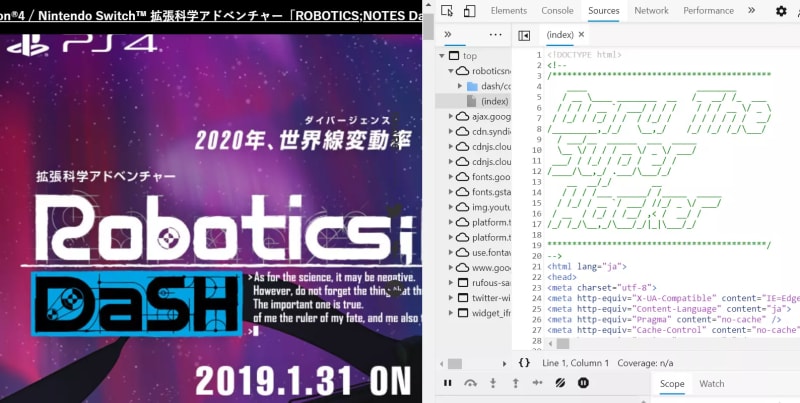Image resolution: width=800 pixels, height=403 pixels.
Task: Select the img.youtu domain entry
Action: pyautogui.click(x=491, y=207)
